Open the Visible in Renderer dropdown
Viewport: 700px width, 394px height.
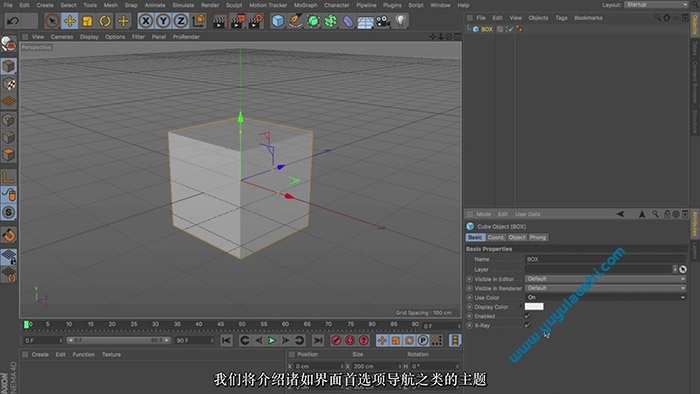pyautogui.click(x=605, y=288)
